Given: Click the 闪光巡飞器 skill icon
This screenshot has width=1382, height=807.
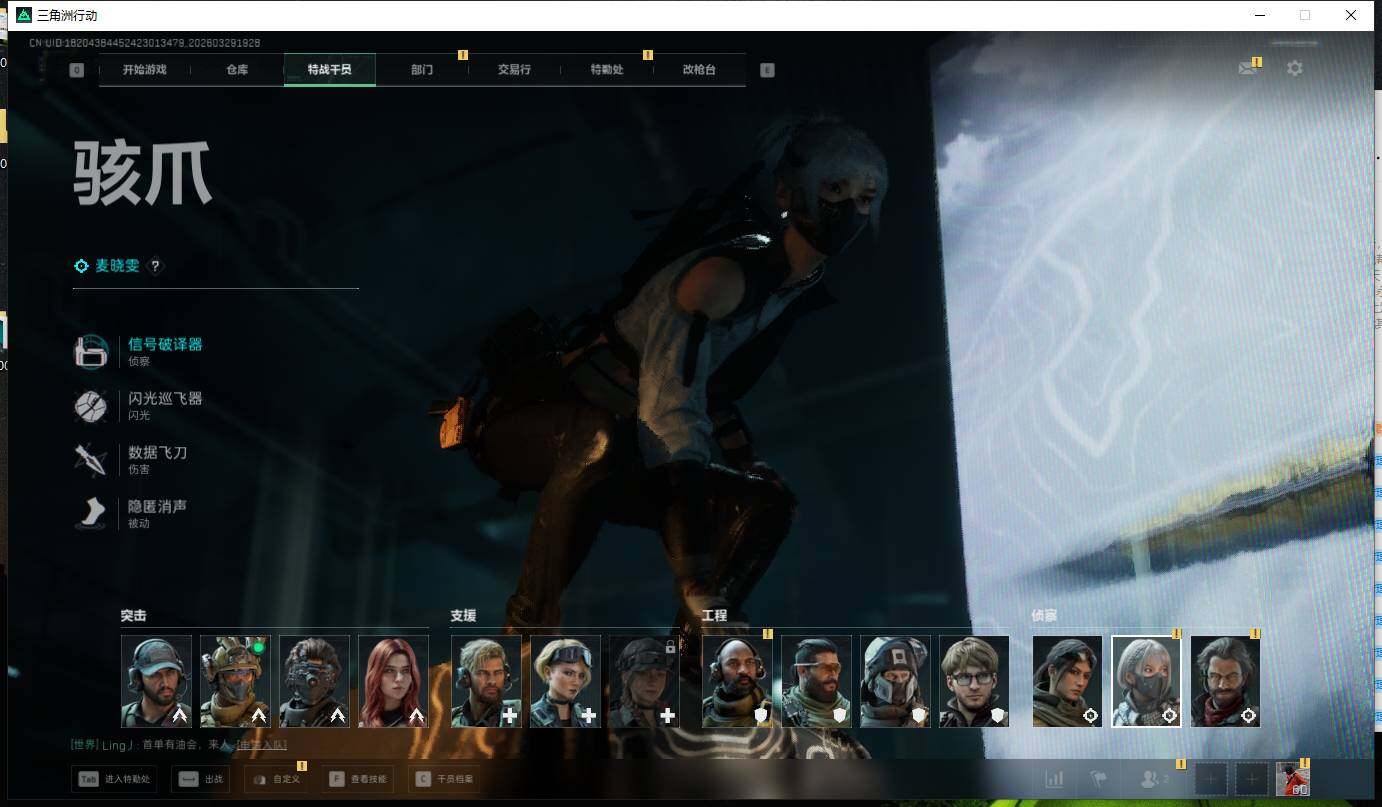Looking at the screenshot, I should pos(91,405).
